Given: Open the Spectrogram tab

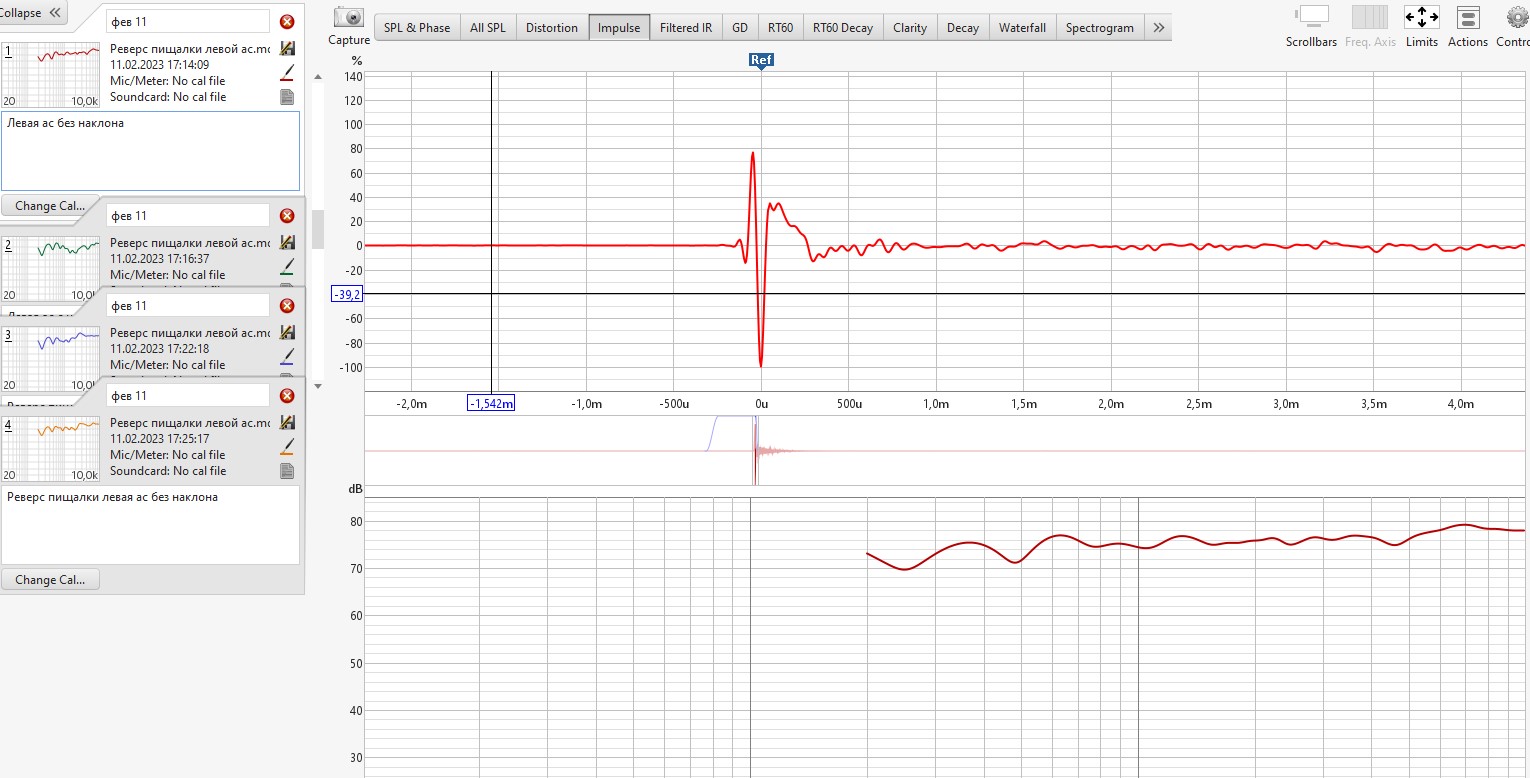Looking at the screenshot, I should click(1100, 28).
